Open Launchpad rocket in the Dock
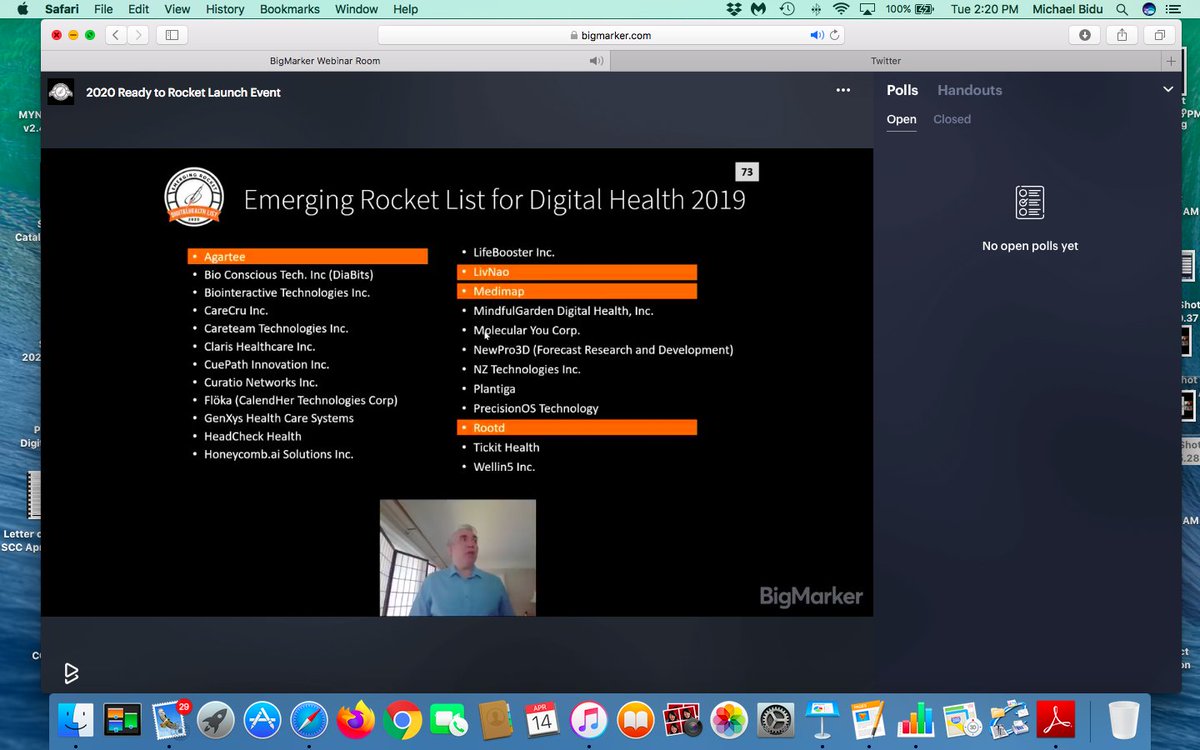This screenshot has height=750, width=1200. click(216, 720)
